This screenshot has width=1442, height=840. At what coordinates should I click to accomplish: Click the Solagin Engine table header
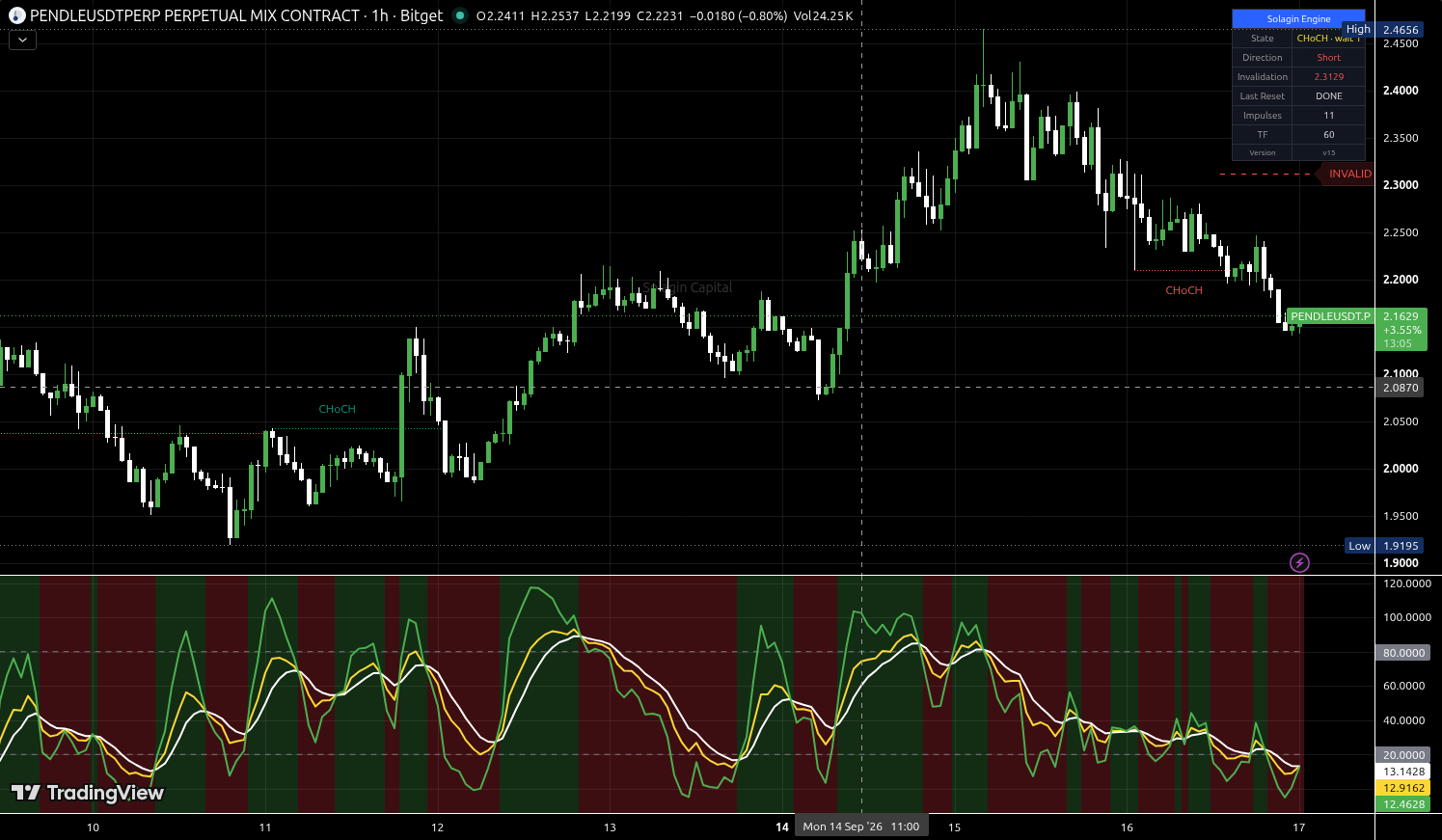[1298, 19]
